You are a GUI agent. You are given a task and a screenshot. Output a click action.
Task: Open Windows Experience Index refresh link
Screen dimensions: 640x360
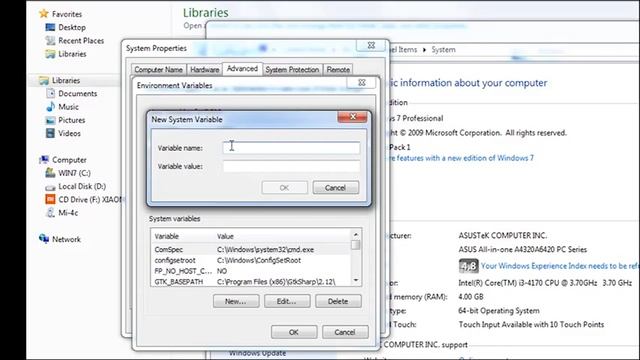[560, 266]
